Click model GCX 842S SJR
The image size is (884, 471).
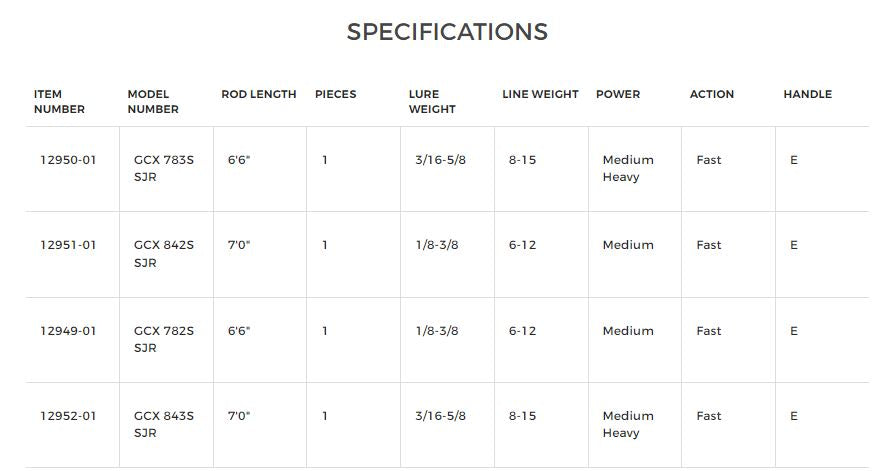164,254
